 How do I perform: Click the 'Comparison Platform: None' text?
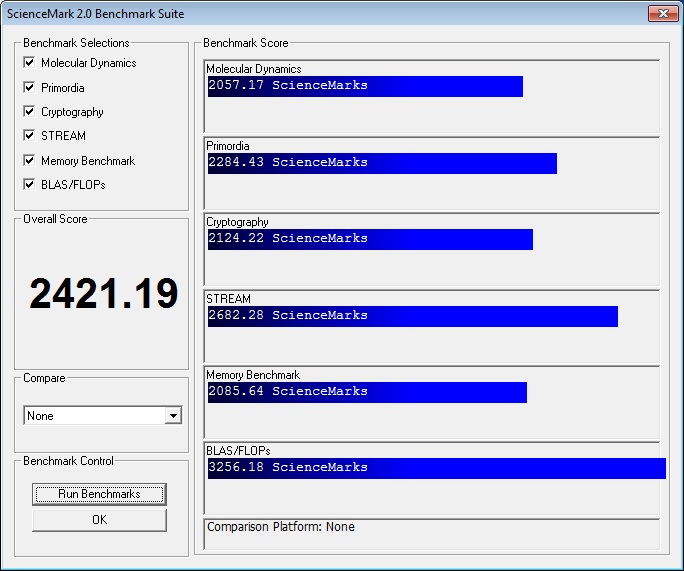click(x=280, y=527)
